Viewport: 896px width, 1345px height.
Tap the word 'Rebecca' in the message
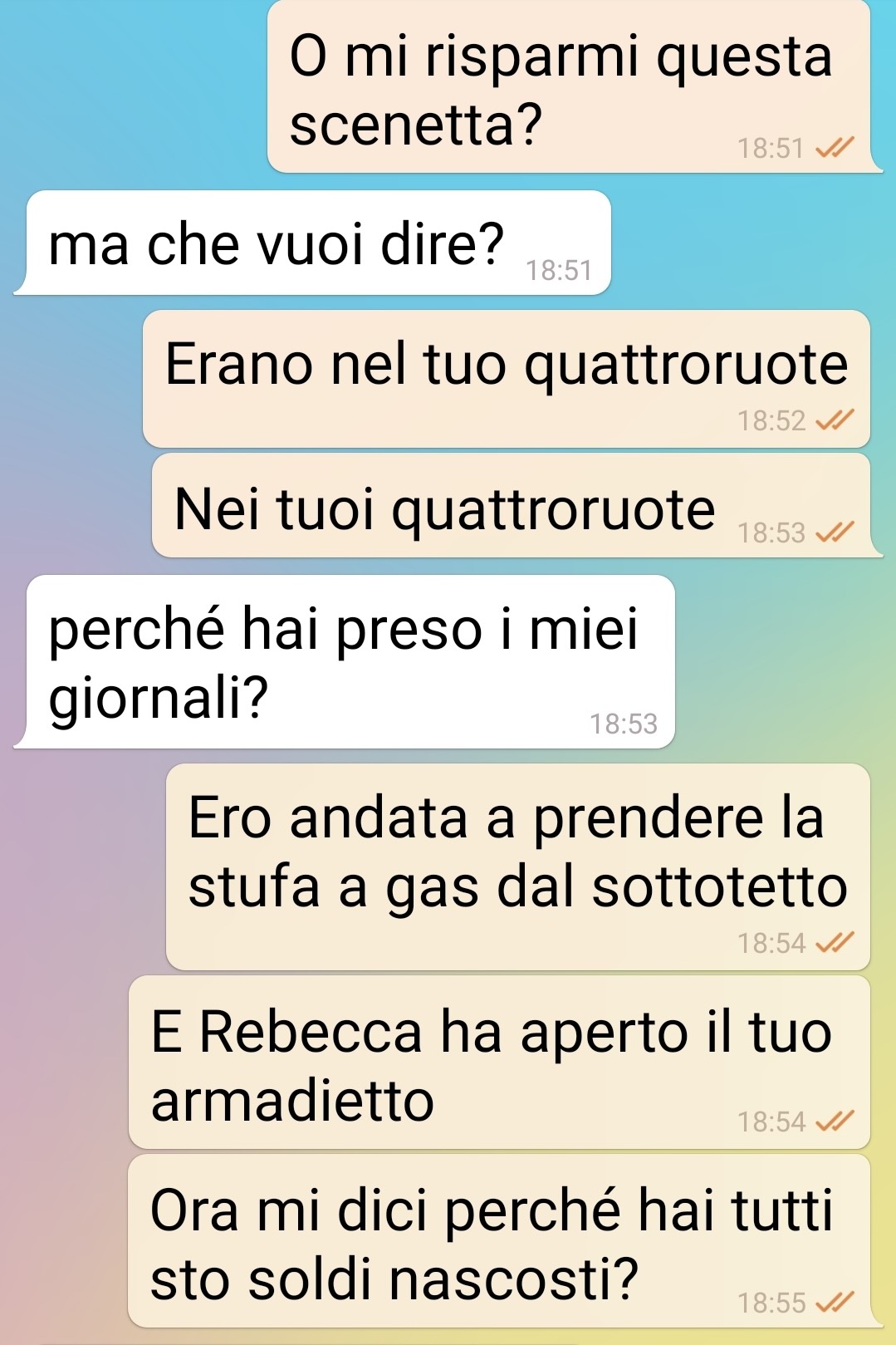click(311, 1032)
